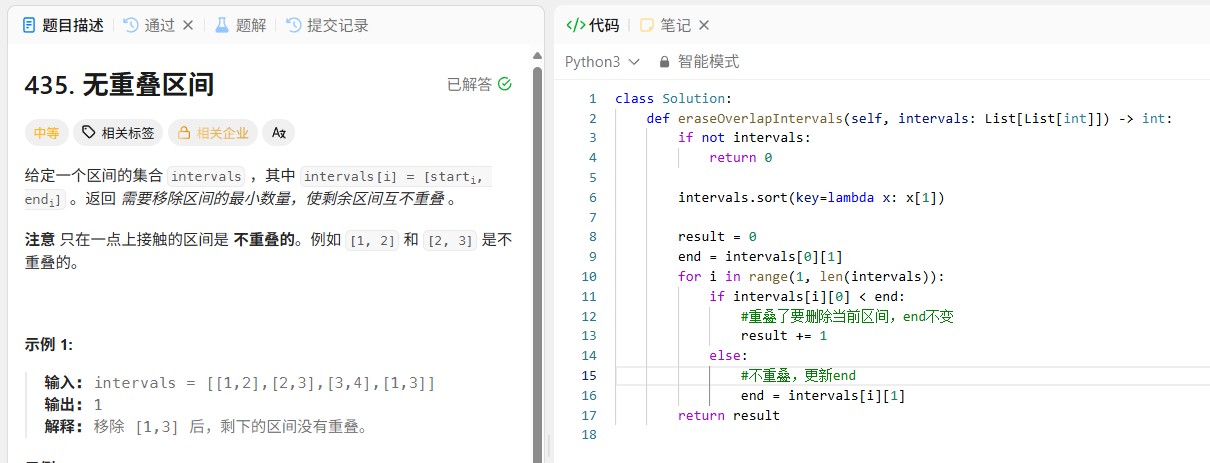Click the example input intervals line

[240, 383]
